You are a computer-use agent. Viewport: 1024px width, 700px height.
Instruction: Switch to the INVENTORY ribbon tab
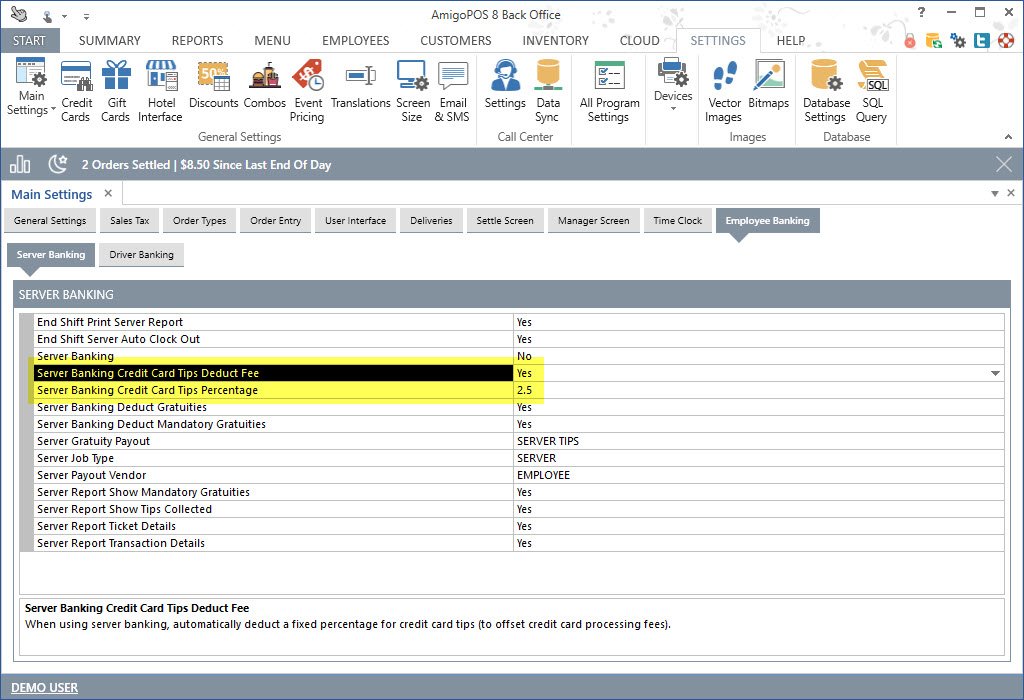[555, 41]
